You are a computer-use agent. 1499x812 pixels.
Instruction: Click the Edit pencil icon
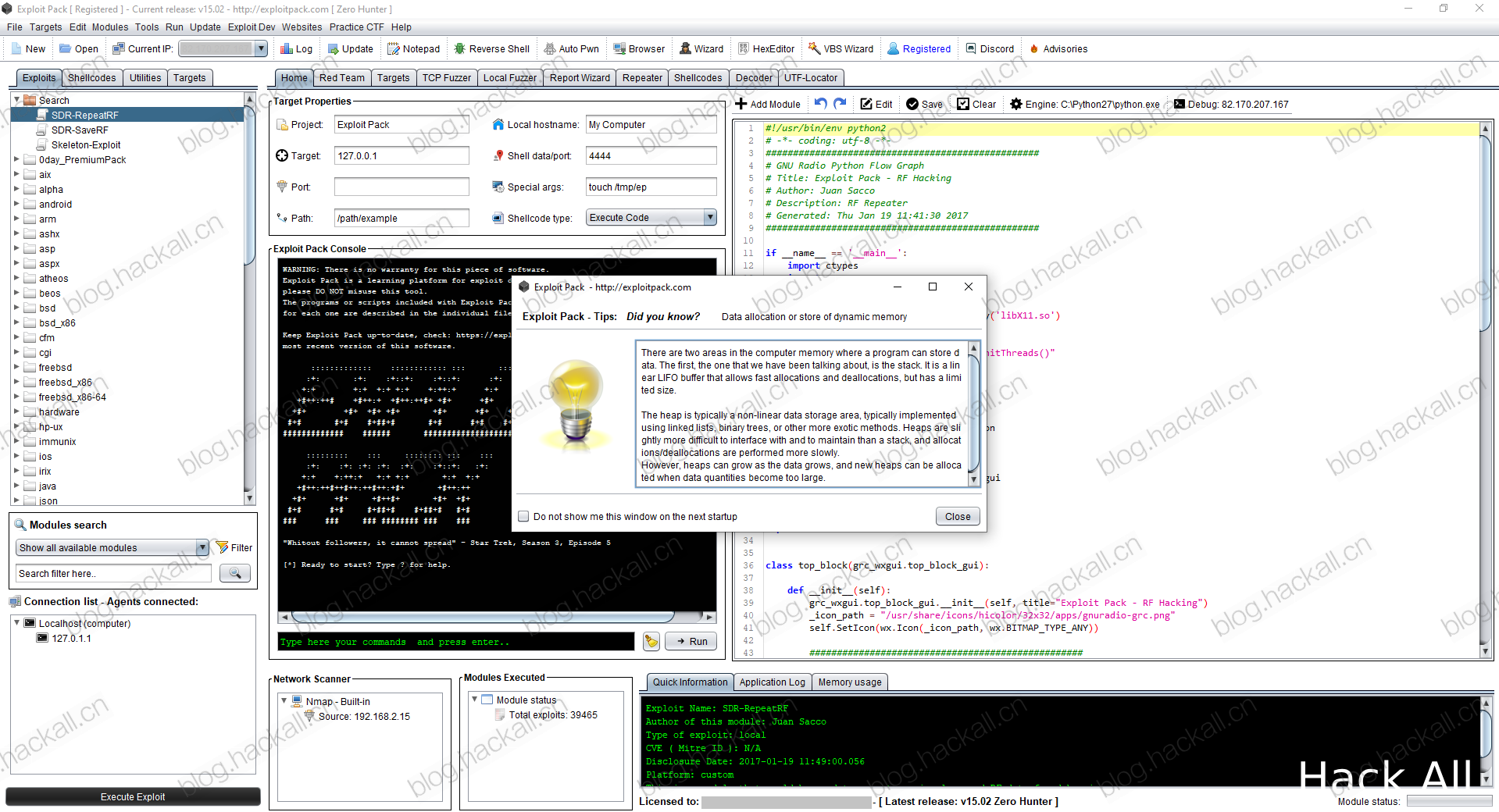pos(876,104)
